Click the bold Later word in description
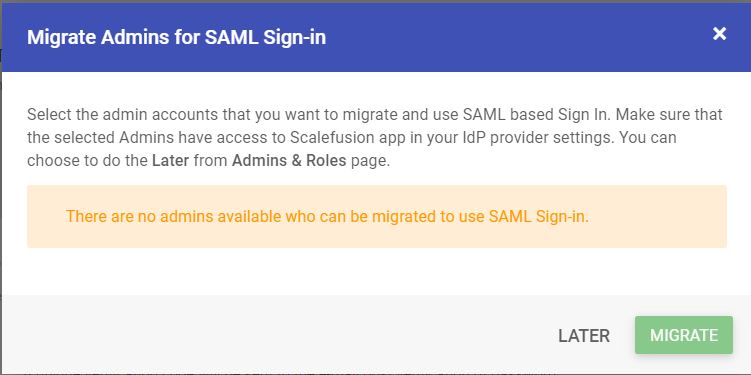 [171, 160]
